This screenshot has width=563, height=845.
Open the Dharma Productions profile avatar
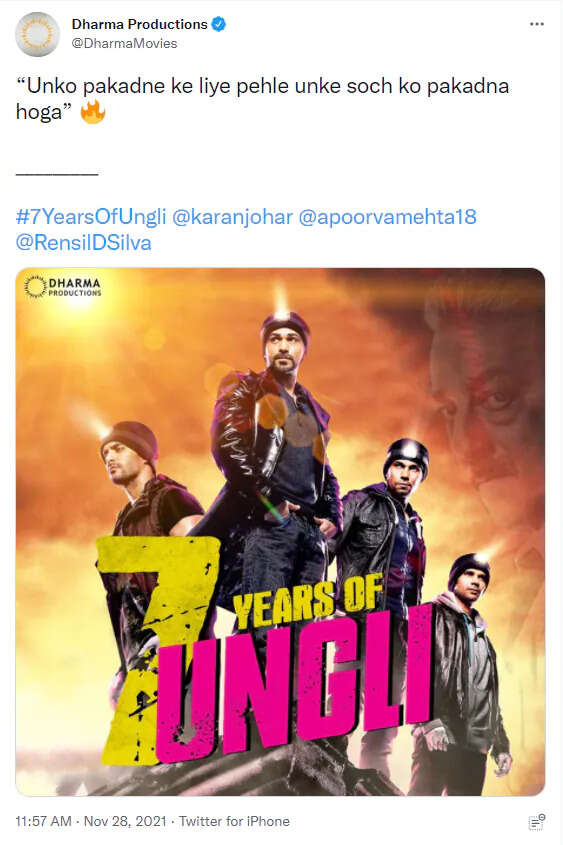tap(37, 34)
